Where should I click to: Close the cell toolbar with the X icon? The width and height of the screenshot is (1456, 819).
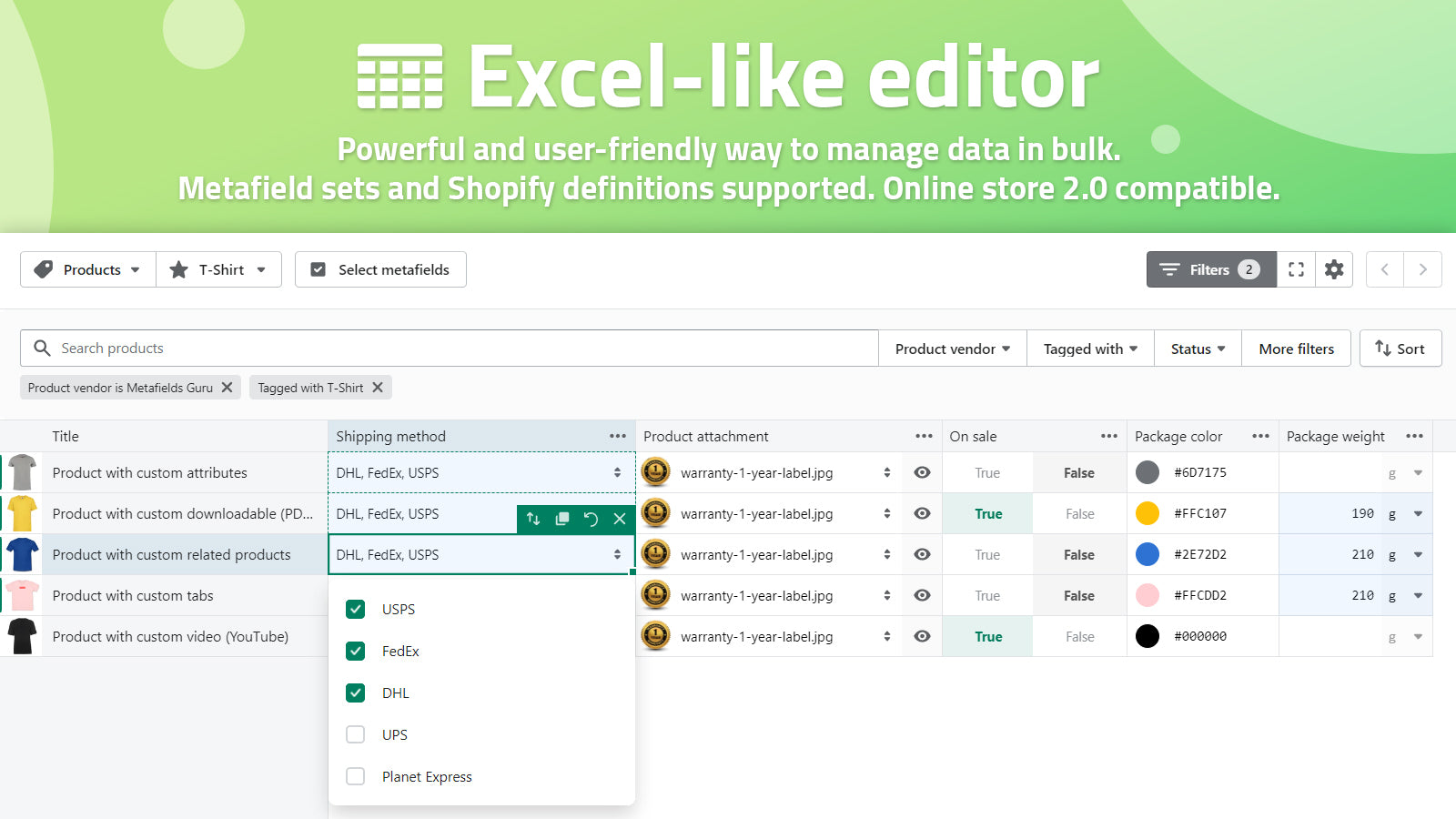tap(620, 519)
